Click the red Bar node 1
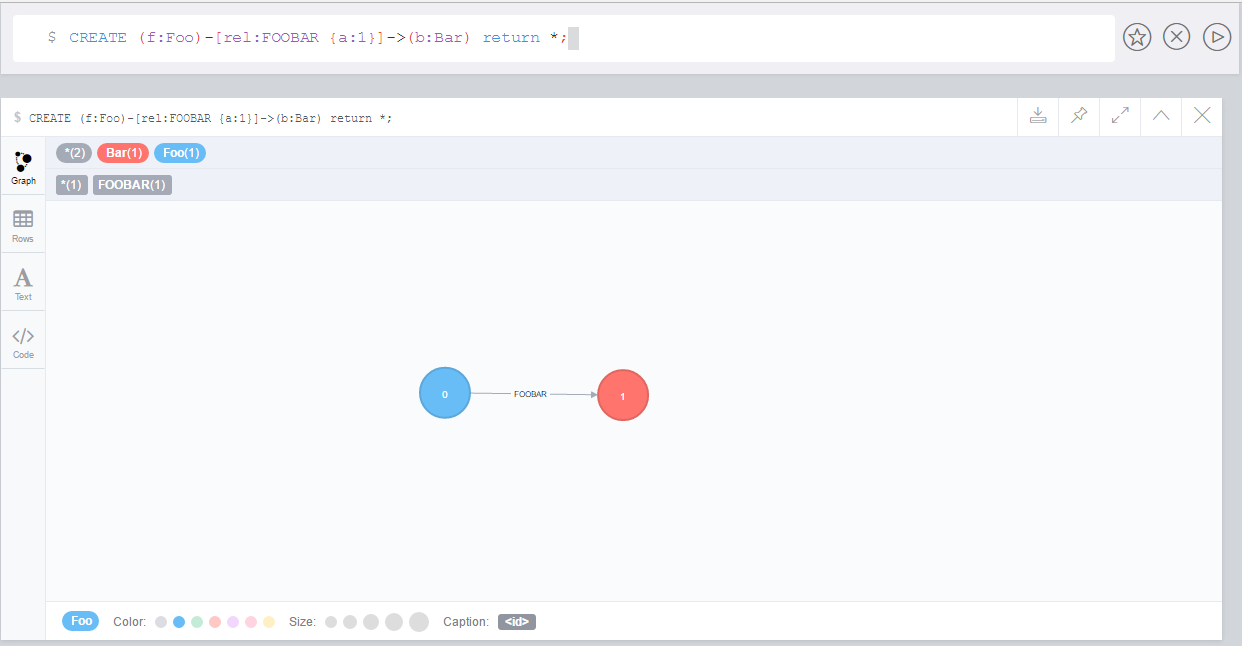Viewport: 1242px width, 646px height. [623, 396]
